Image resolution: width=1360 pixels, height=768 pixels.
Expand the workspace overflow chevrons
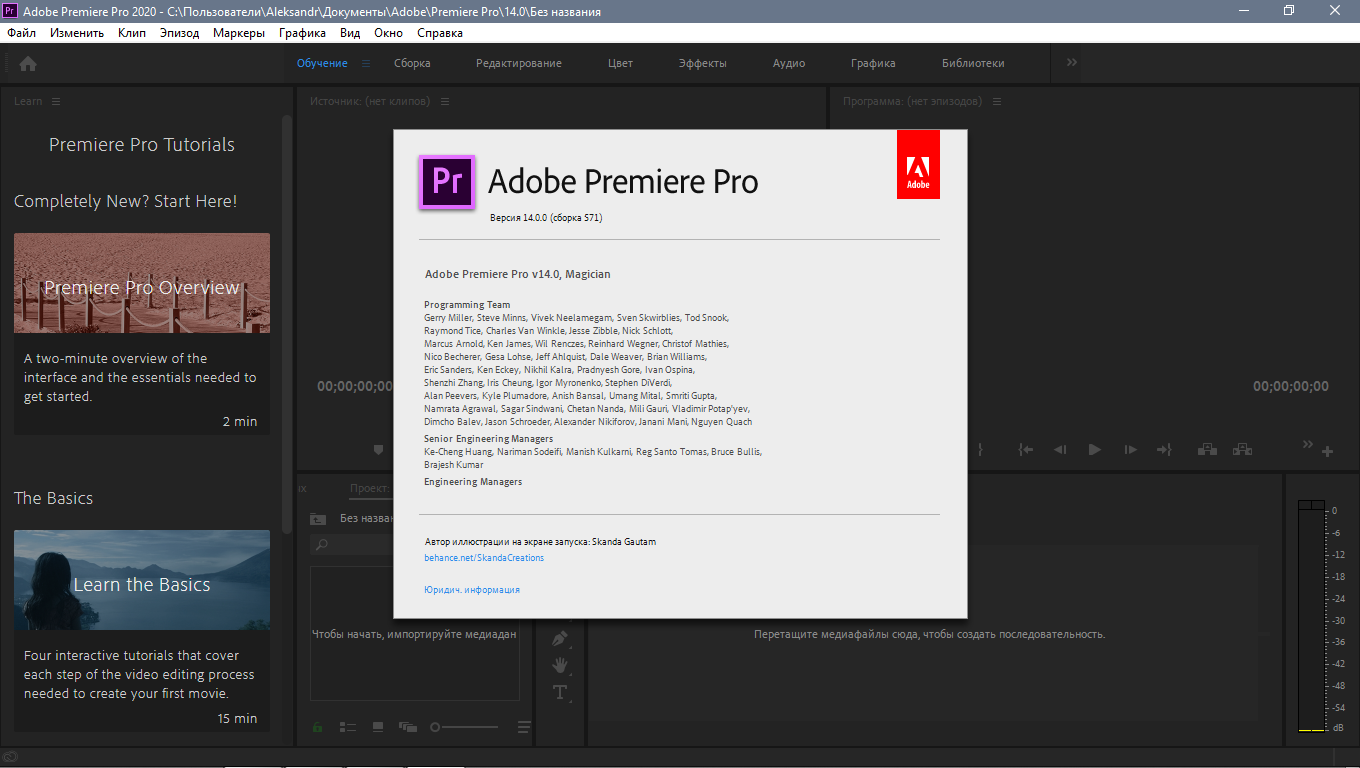pyautogui.click(x=1072, y=63)
